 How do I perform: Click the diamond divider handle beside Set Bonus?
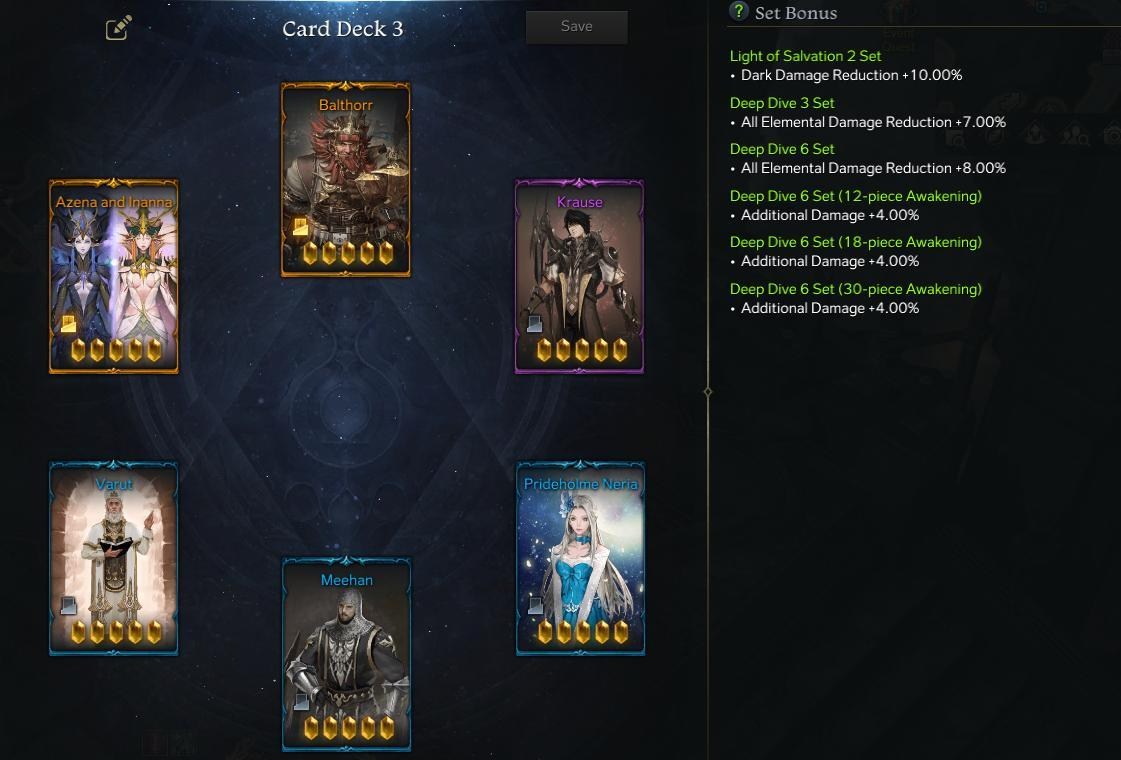pos(708,392)
